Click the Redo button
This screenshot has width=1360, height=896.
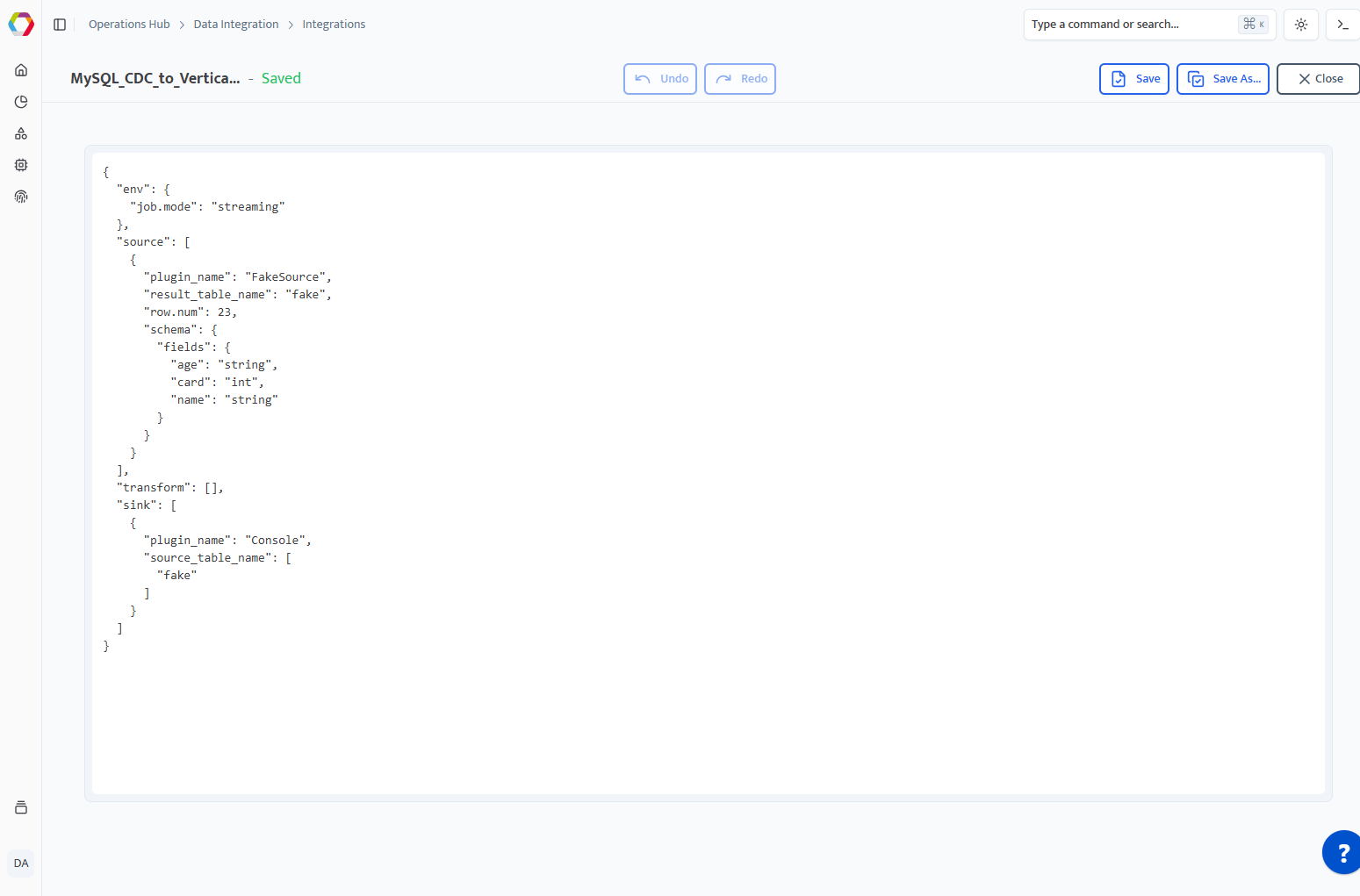pos(740,79)
